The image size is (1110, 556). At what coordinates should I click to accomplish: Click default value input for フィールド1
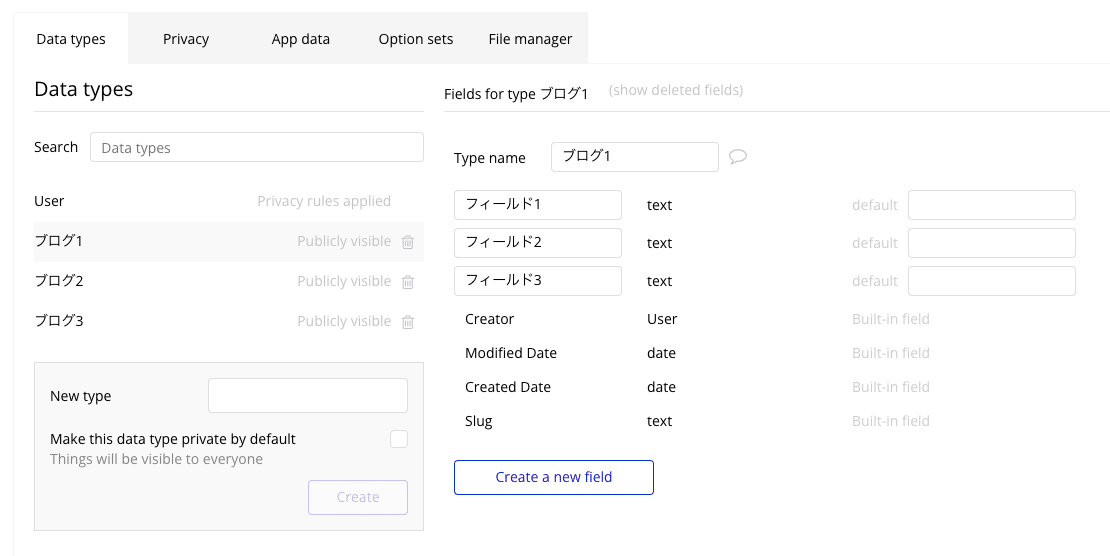(x=991, y=205)
